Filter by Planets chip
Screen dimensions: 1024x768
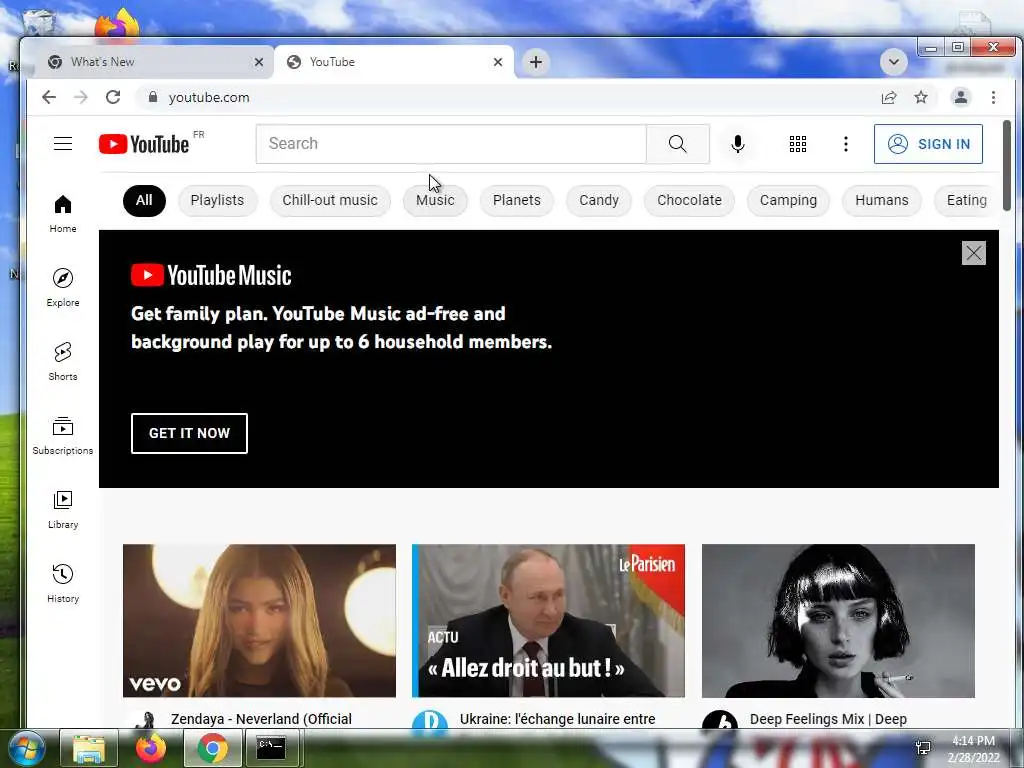(x=517, y=200)
